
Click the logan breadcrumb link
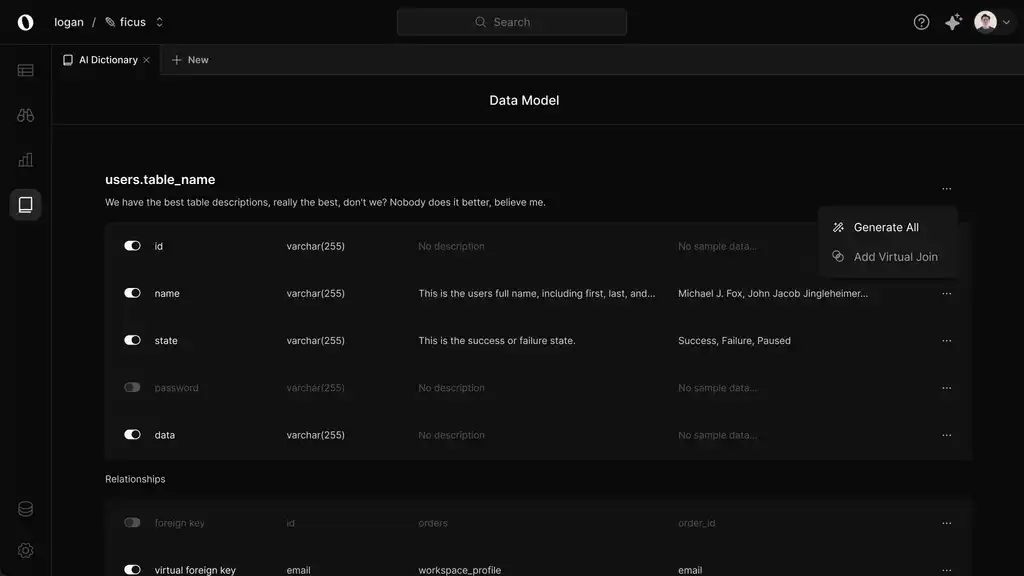[68, 21]
